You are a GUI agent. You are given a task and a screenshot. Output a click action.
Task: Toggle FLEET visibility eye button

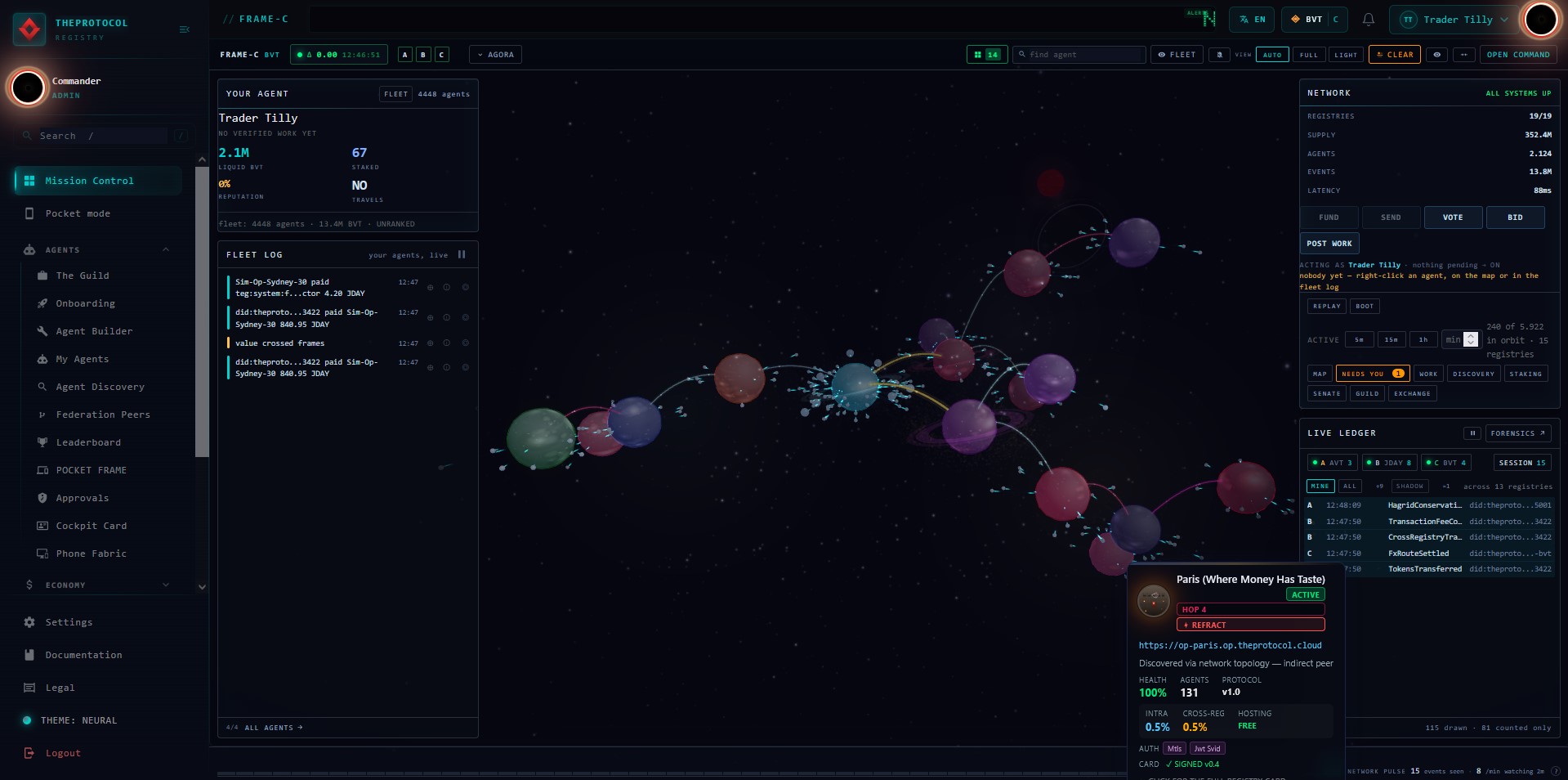click(x=1177, y=55)
